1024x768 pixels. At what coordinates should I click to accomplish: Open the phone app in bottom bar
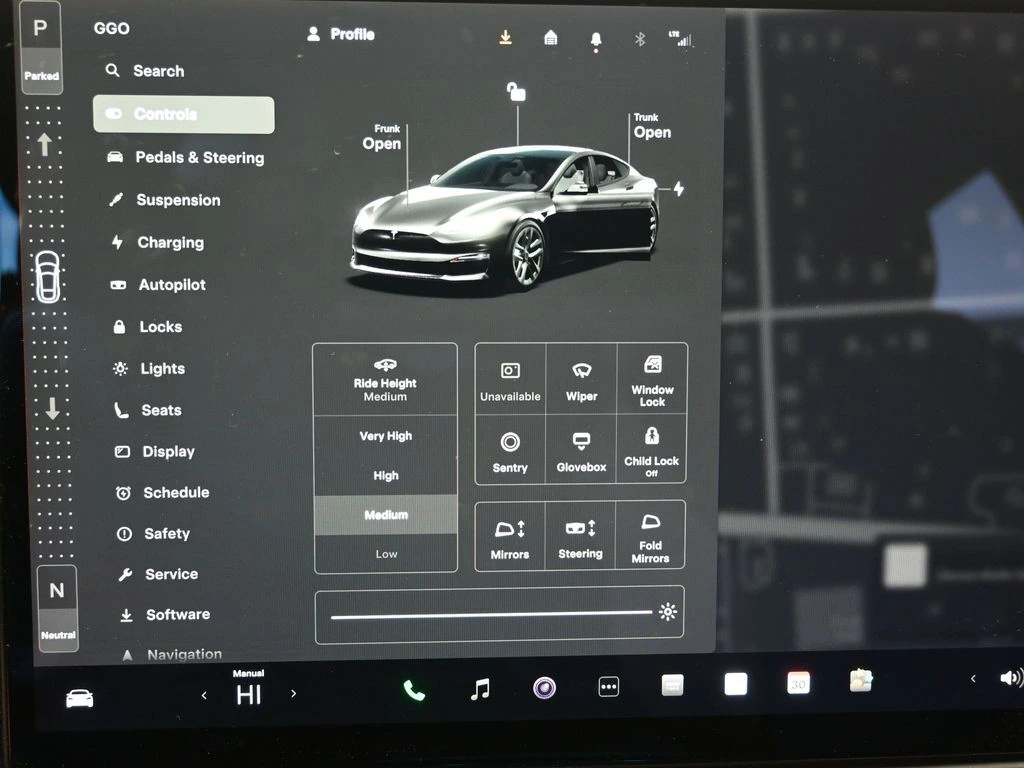pyautogui.click(x=413, y=690)
